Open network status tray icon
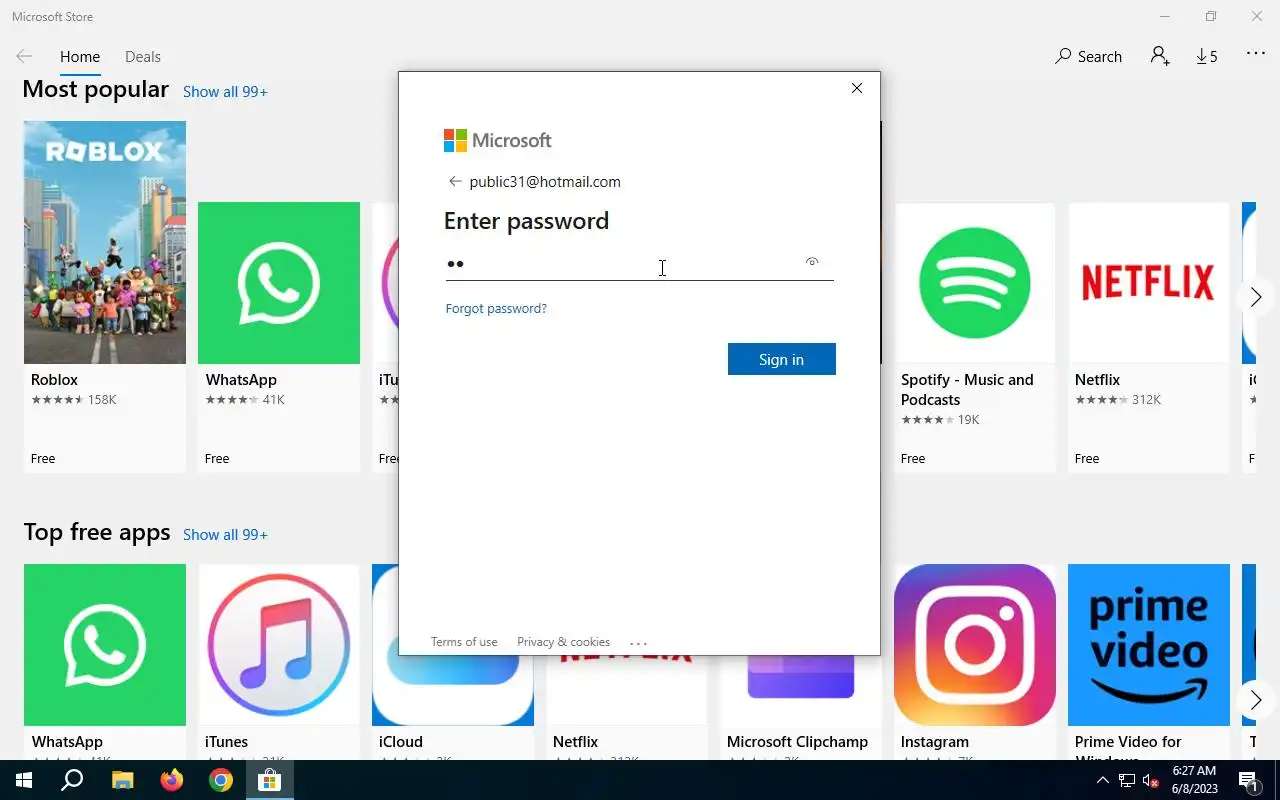The image size is (1280, 800). click(x=1127, y=781)
